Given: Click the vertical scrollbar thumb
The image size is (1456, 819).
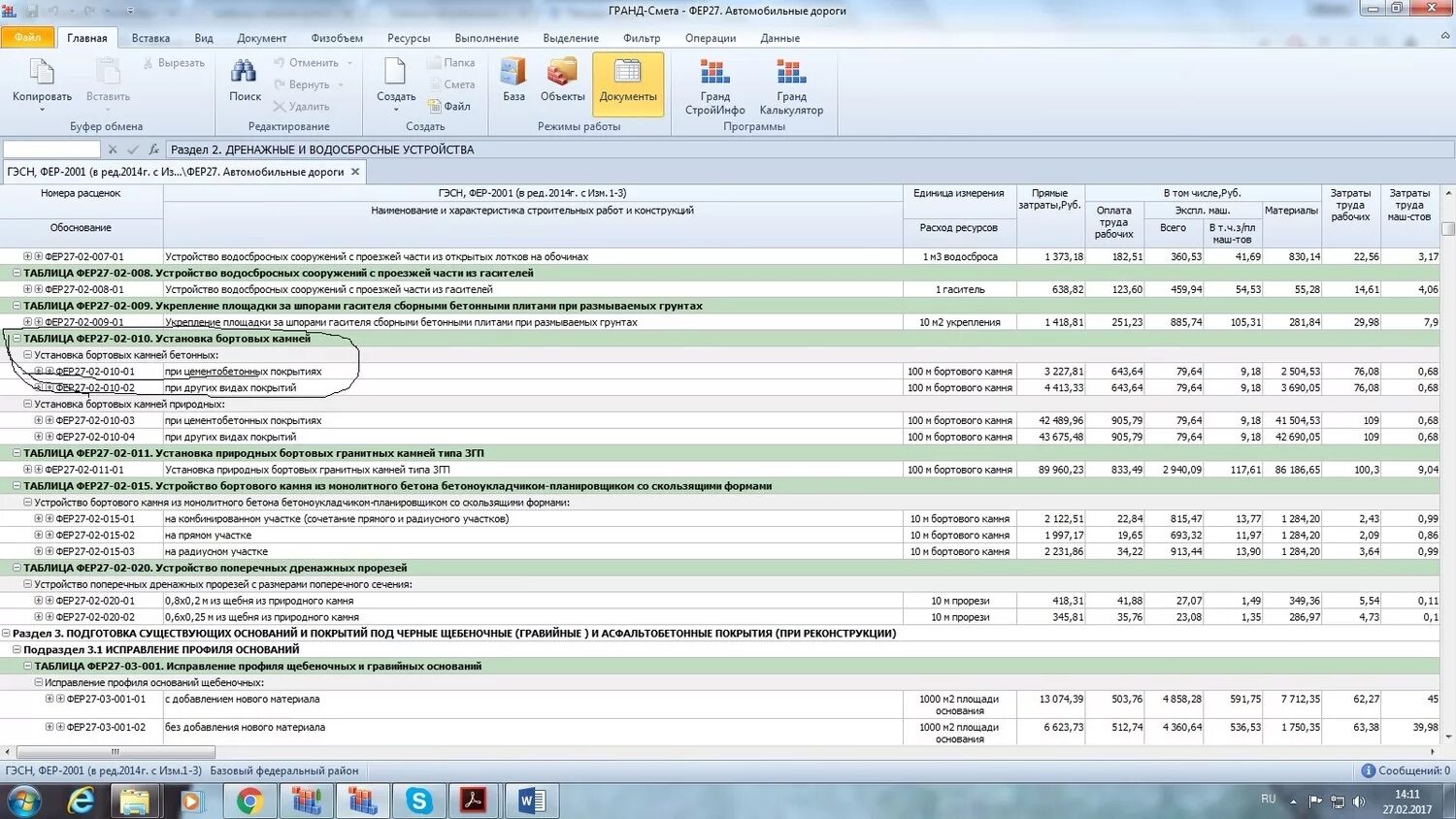Looking at the screenshot, I should coord(1447,229).
